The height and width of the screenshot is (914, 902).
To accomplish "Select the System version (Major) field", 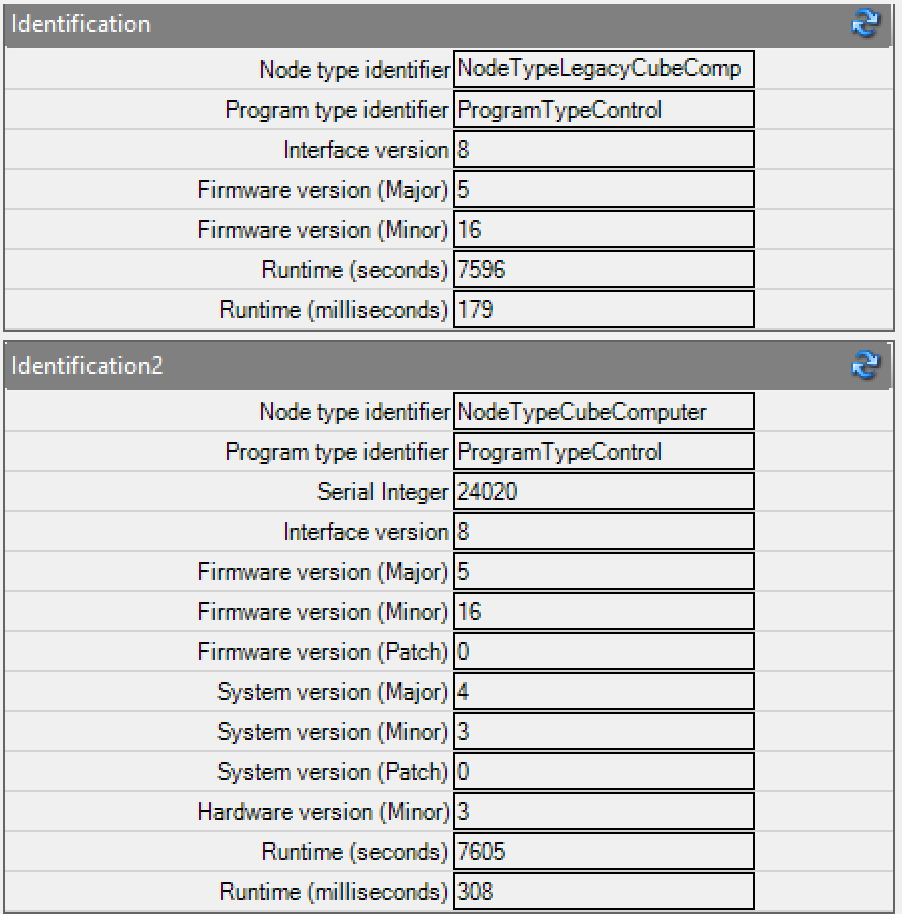I will 603,692.
